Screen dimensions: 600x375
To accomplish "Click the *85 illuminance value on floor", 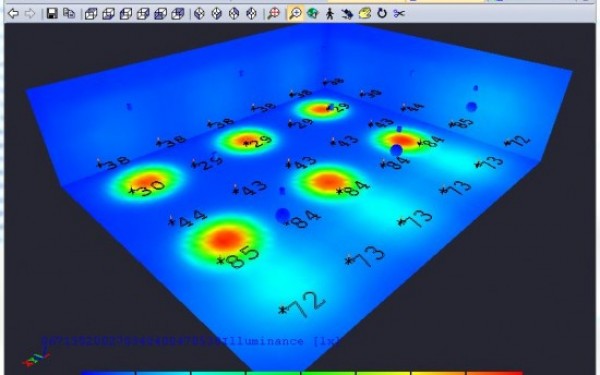I will 238,256.
